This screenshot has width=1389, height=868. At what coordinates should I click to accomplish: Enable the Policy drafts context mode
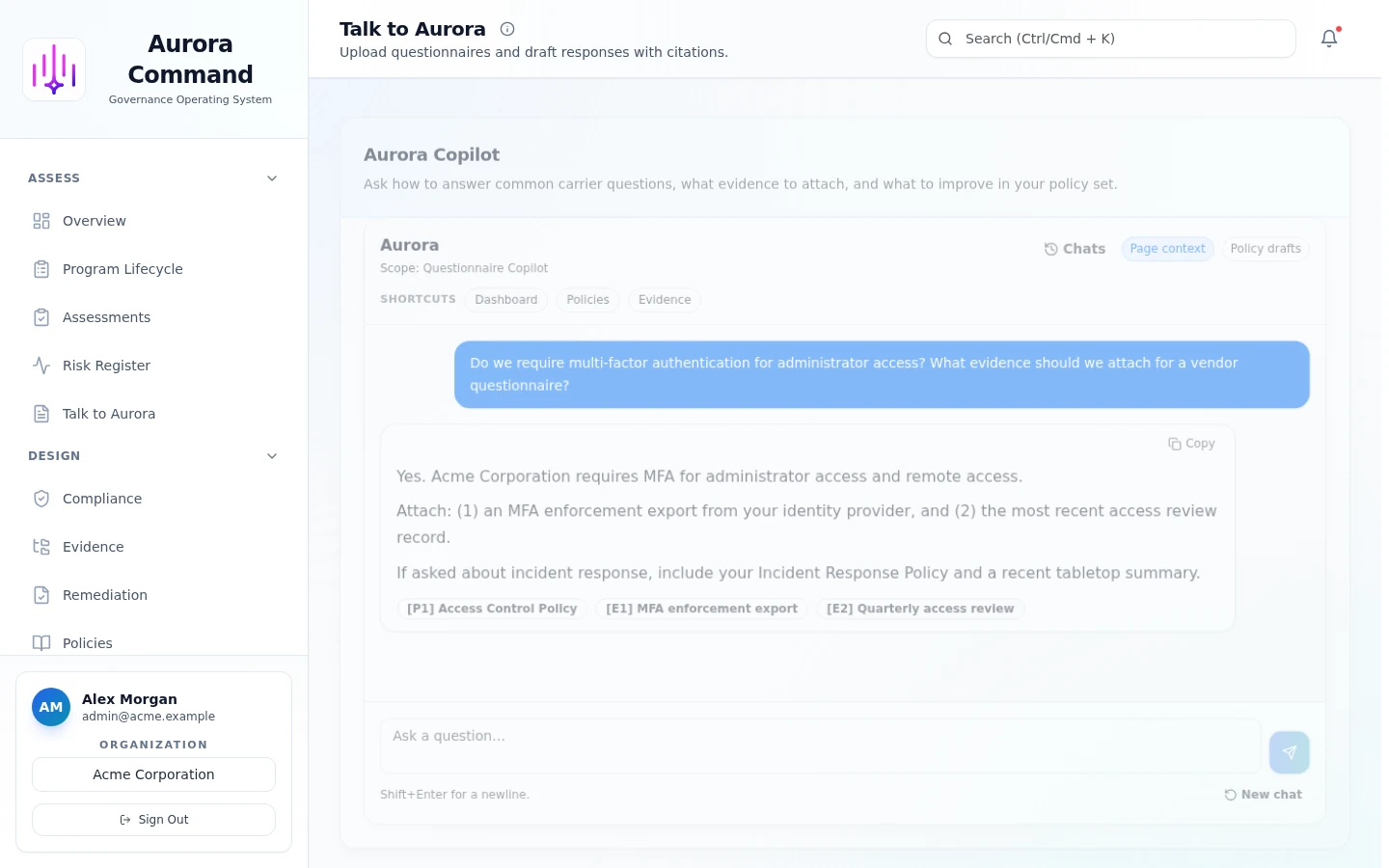click(1266, 249)
